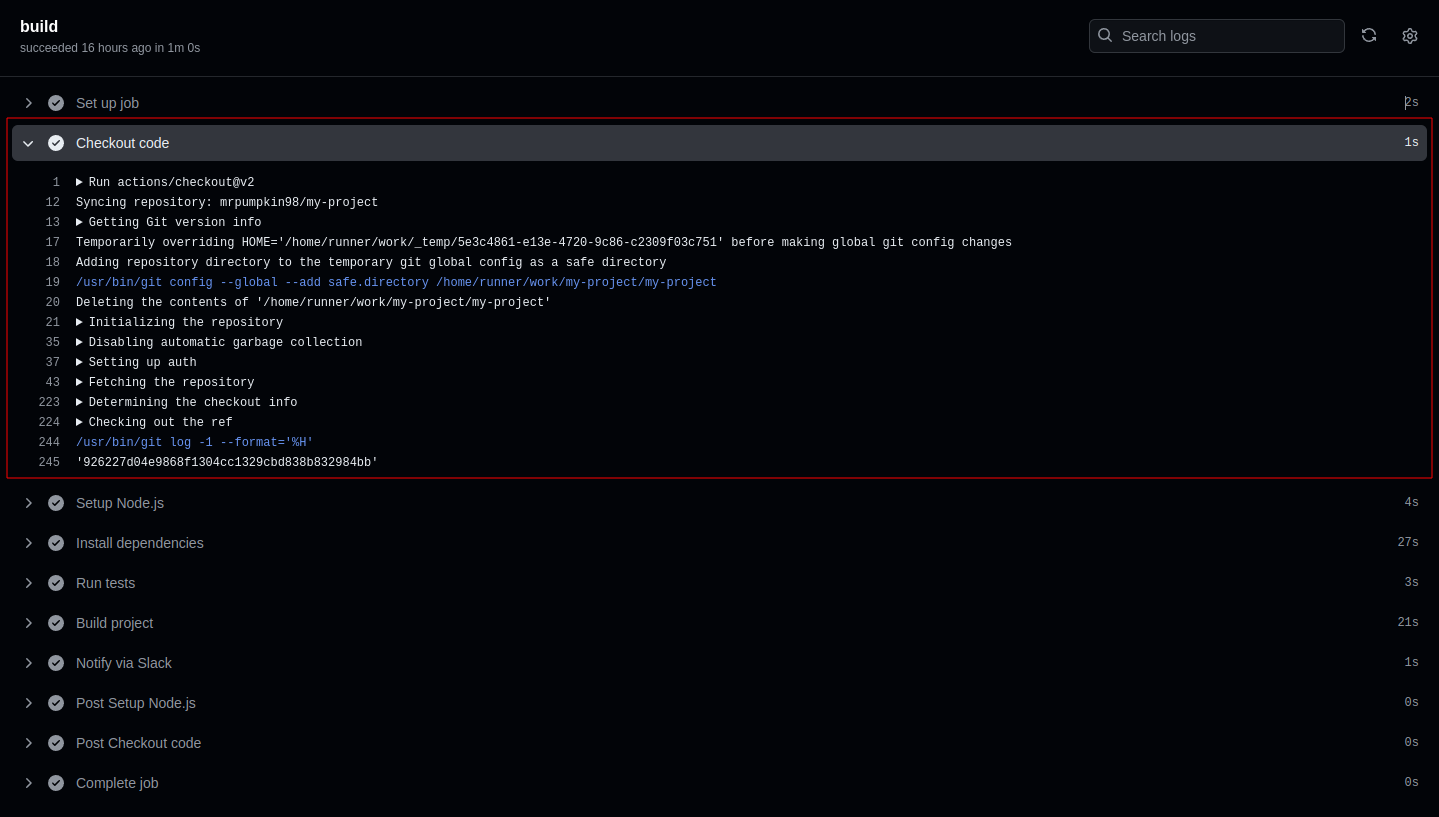Click the commit hash '926227d04e9868f...' line
Viewport: 1439px width, 817px height.
227,463
